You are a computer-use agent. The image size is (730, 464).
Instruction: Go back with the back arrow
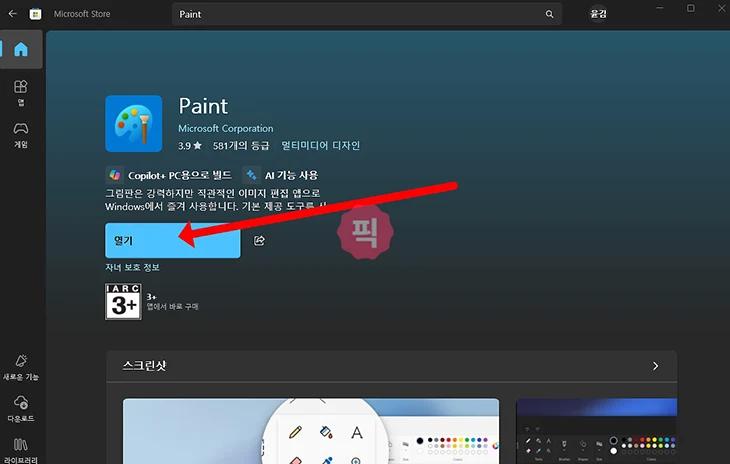coord(13,13)
